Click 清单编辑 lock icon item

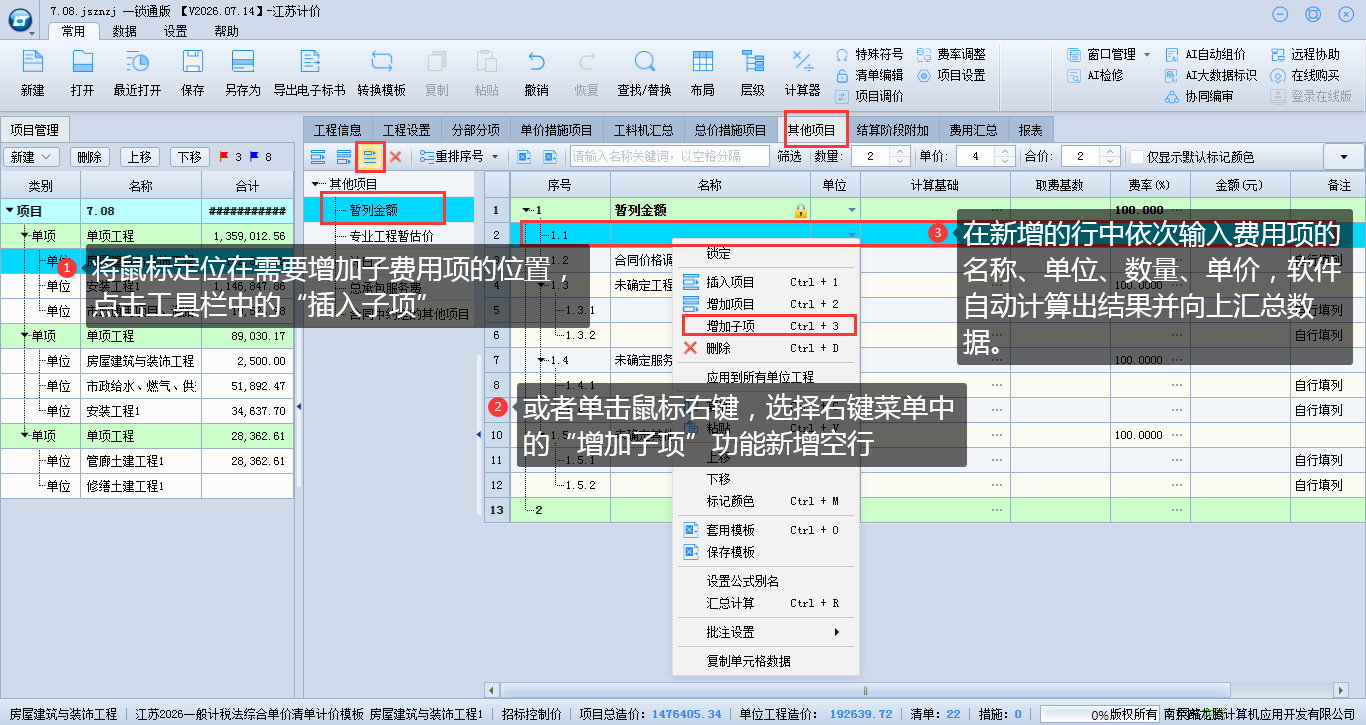click(869, 75)
